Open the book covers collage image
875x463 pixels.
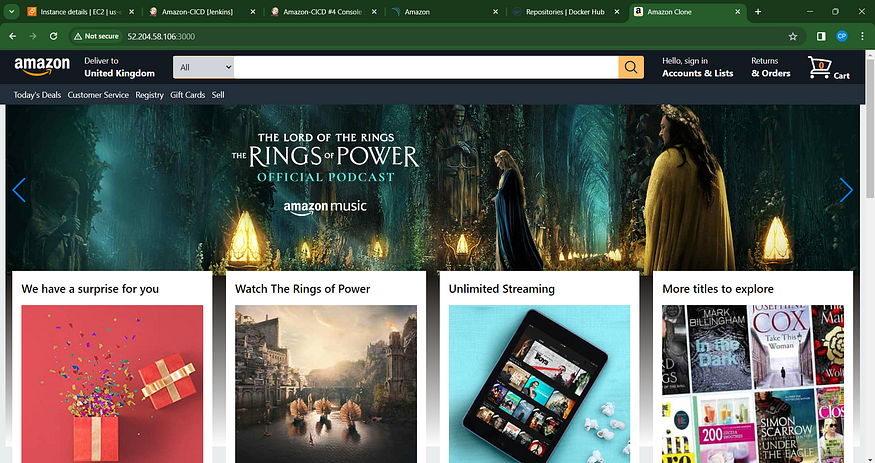coord(753,384)
